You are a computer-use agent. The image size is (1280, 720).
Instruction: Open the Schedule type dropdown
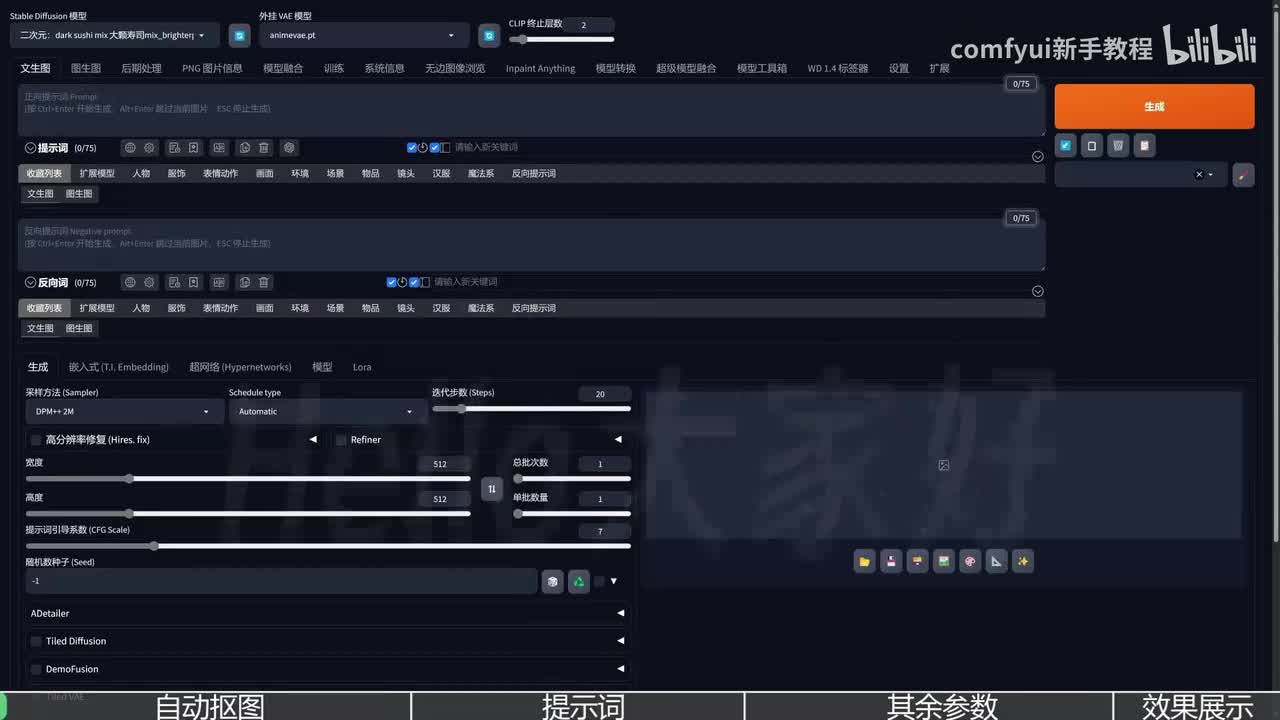[x=327, y=411]
